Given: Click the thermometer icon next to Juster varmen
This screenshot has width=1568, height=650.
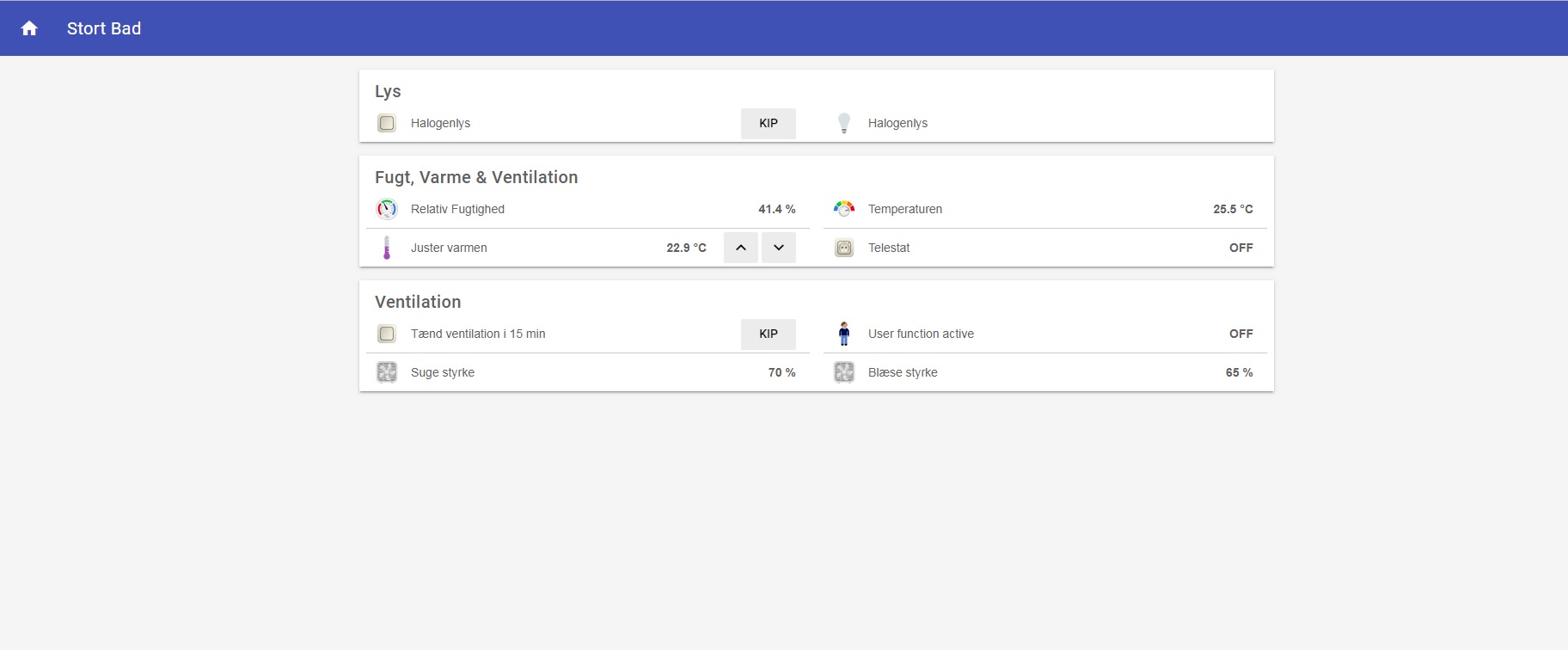Looking at the screenshot, I should (387, 248).
